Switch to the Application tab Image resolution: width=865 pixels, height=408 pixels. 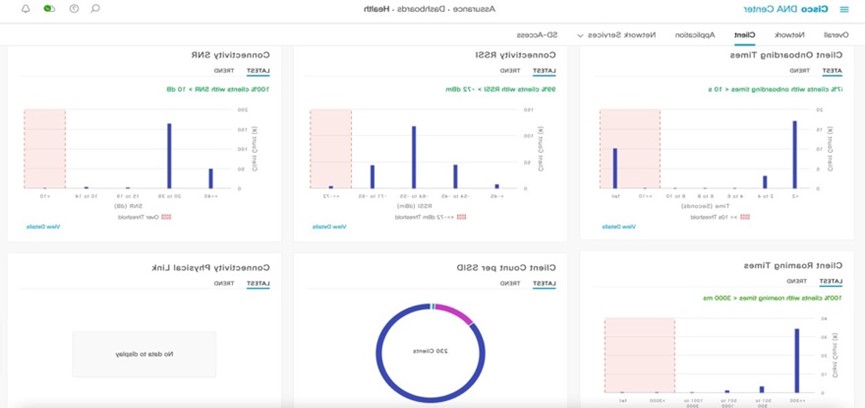pyautogui.click(x=694, y=35)
